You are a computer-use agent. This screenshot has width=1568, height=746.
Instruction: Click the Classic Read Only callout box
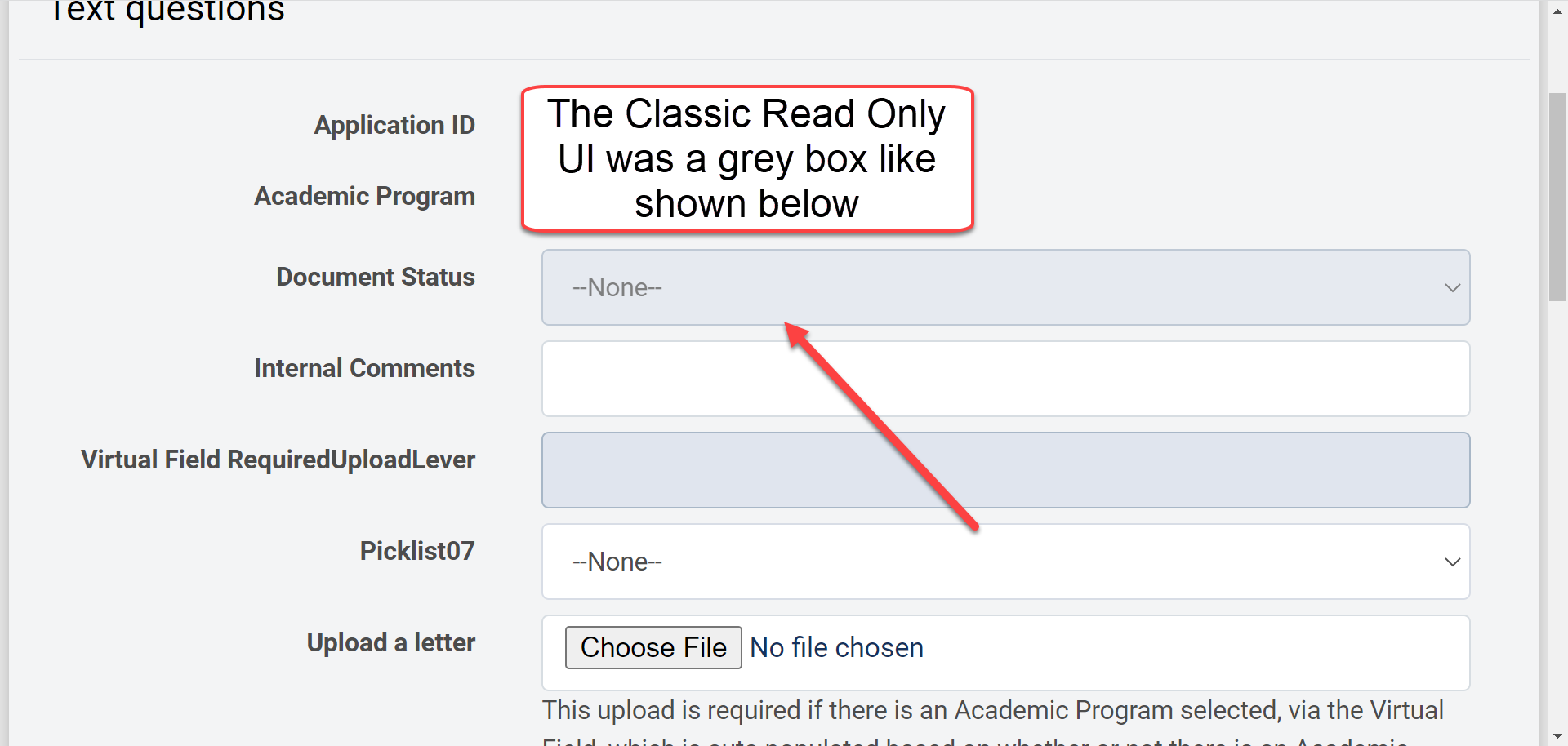746,158
